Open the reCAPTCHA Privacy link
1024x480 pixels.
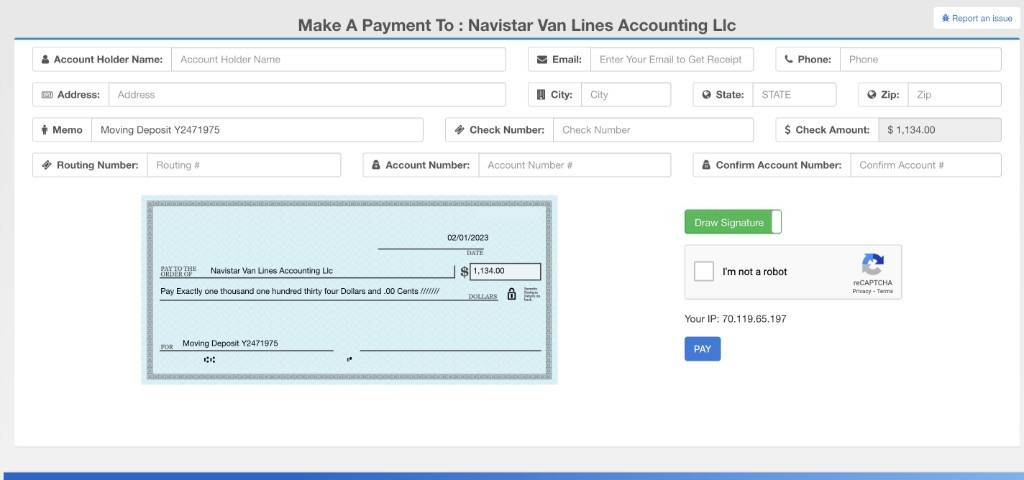point(861,291)
